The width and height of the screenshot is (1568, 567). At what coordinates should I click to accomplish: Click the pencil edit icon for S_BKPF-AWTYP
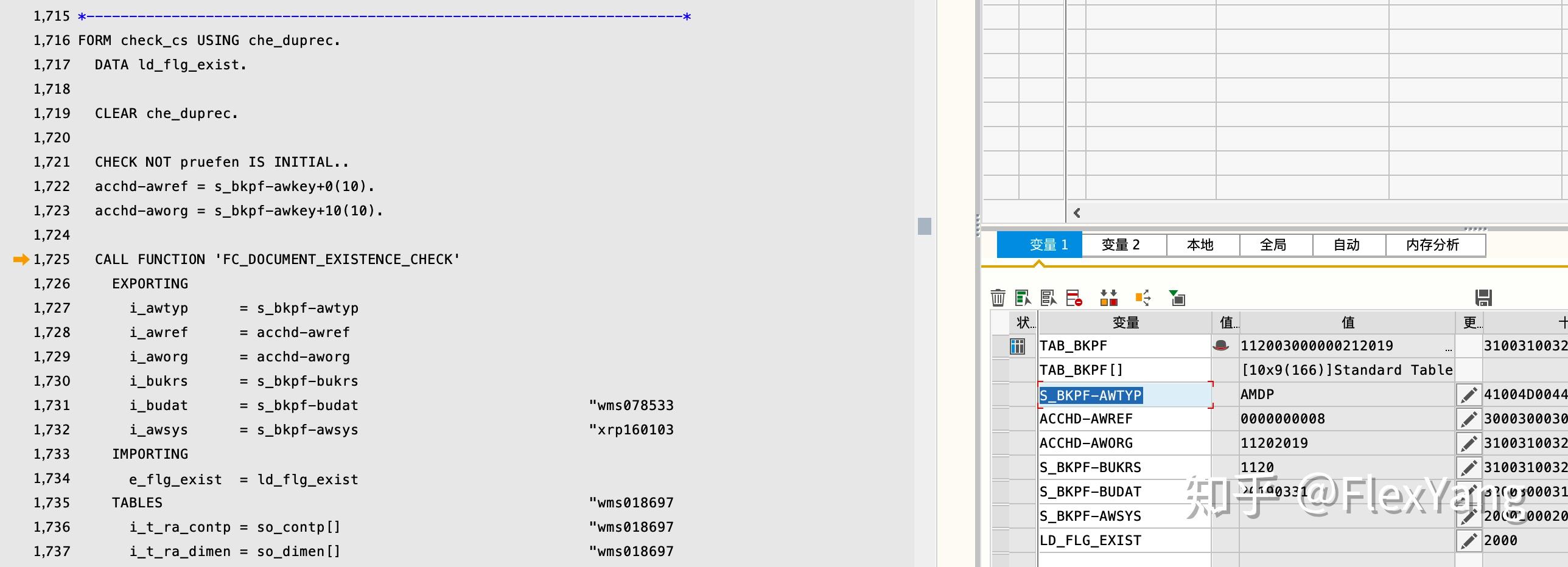point(1468,395)
